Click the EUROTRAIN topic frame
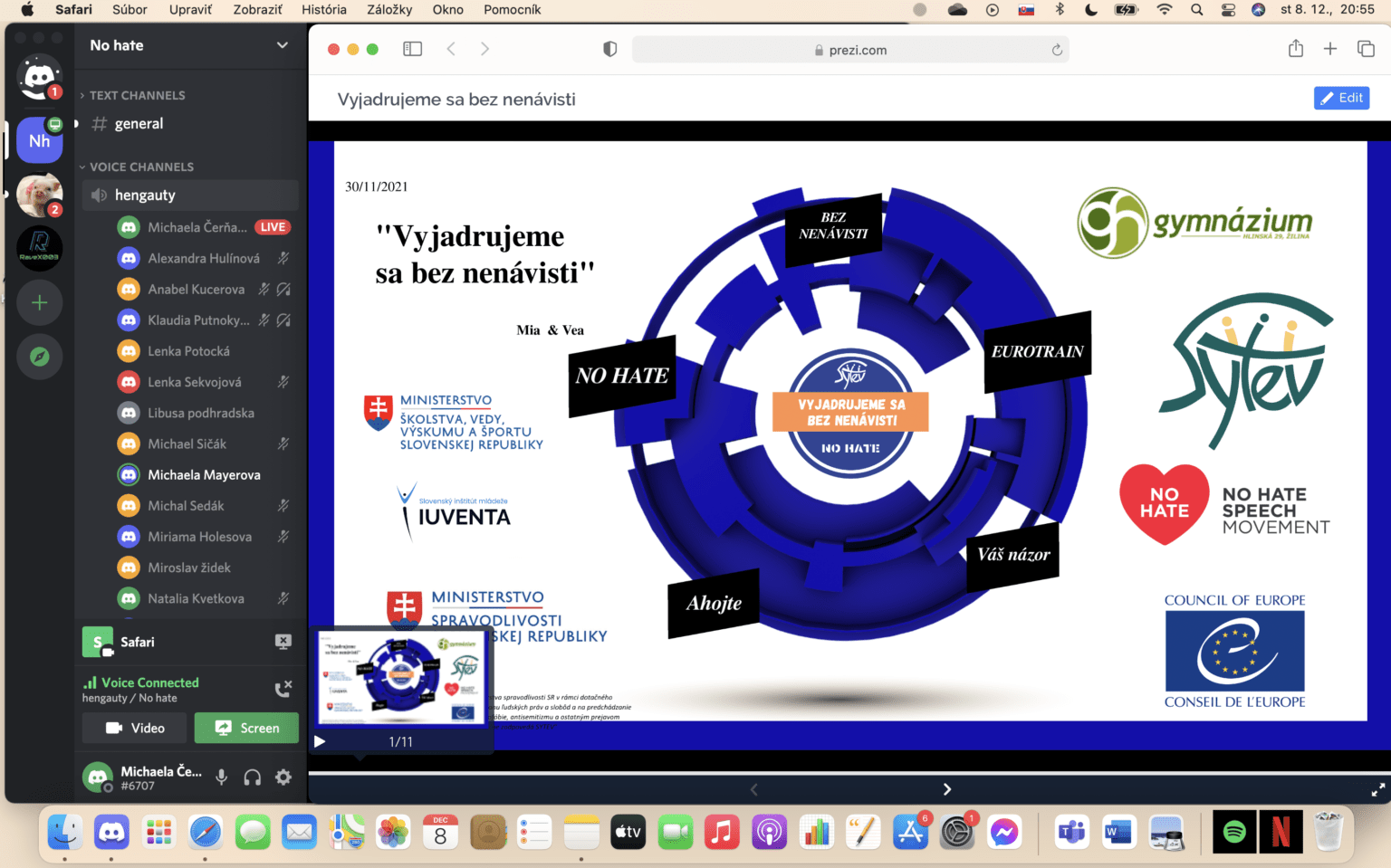 point(1037,351)
